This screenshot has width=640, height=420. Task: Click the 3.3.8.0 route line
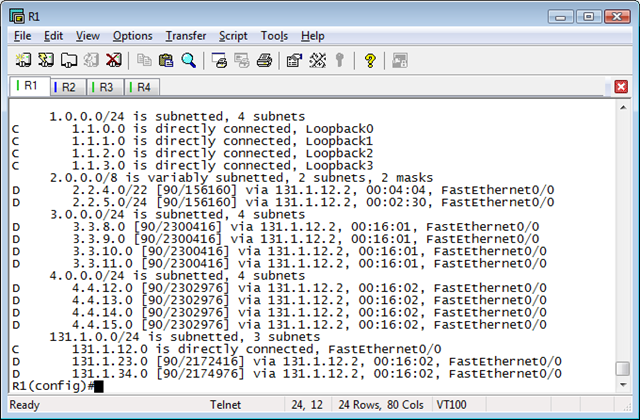click(276, 227)
